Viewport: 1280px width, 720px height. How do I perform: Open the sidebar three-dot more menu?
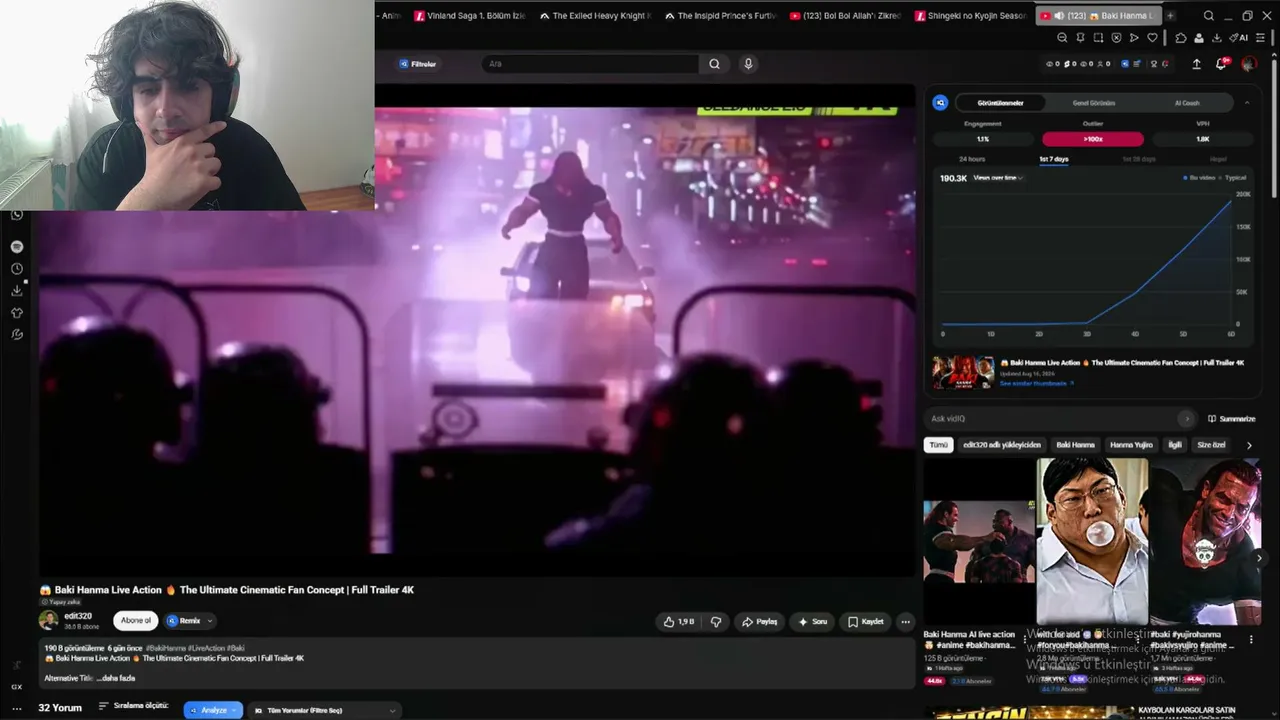(17, 708)
